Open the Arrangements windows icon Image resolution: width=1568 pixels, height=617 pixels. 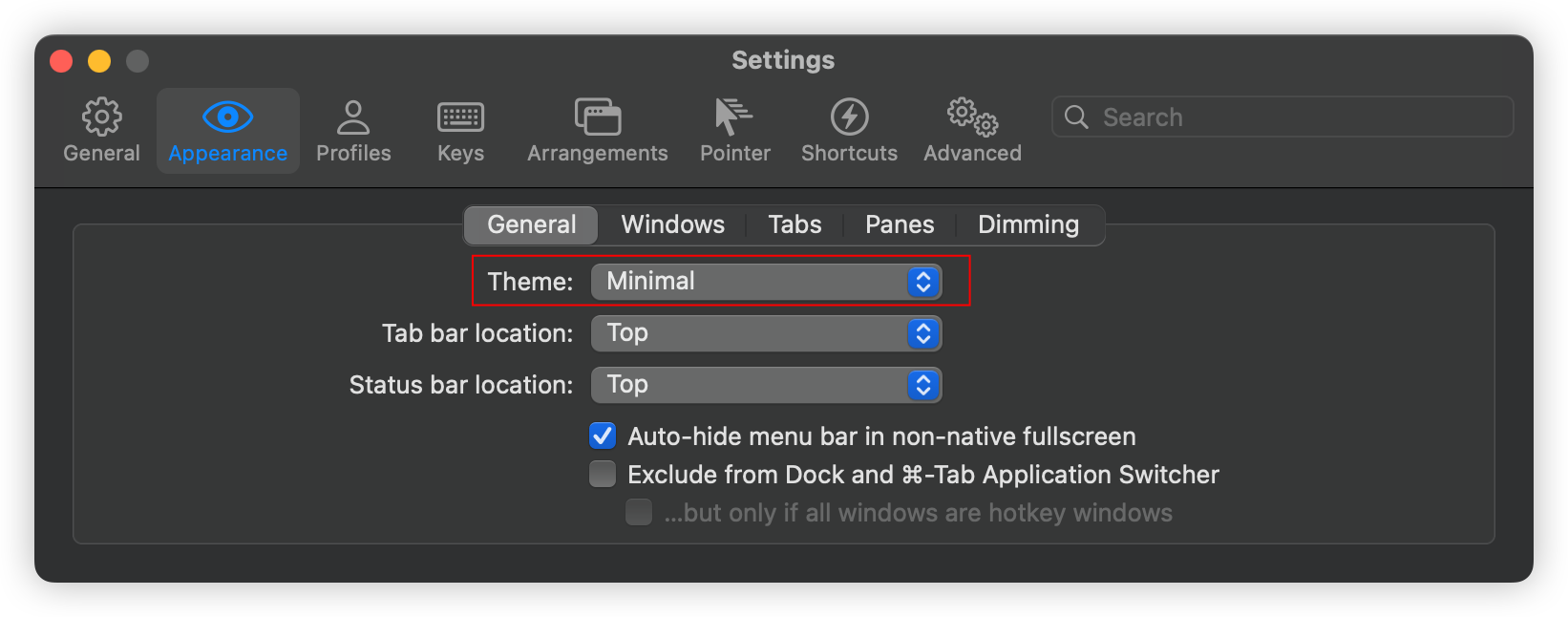[598, 117]
